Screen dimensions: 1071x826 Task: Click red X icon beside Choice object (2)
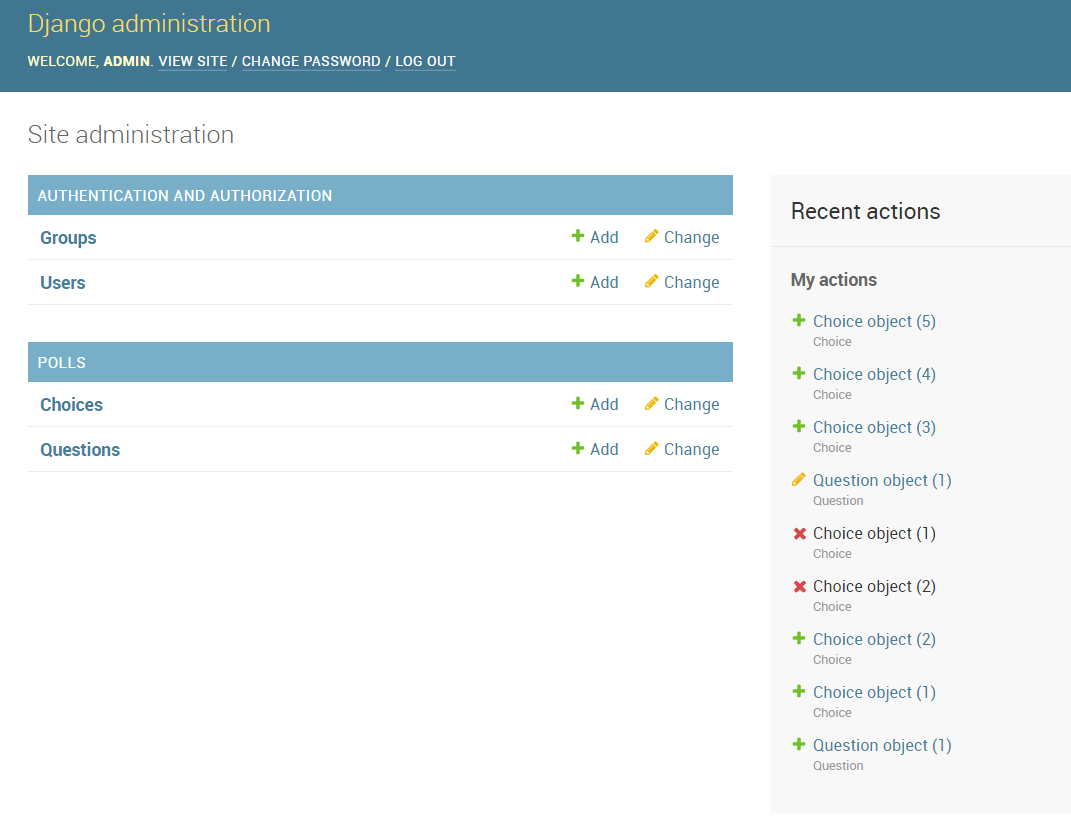[x=799, y=586]
